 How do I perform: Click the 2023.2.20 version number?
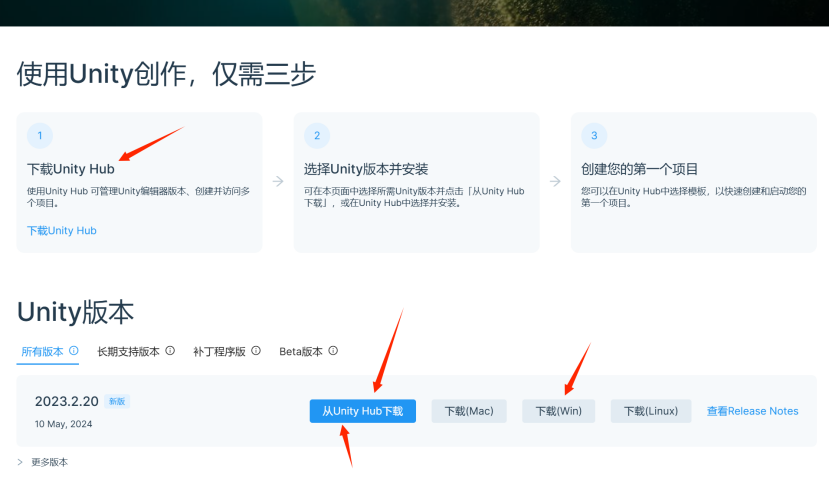coord(67,401)
